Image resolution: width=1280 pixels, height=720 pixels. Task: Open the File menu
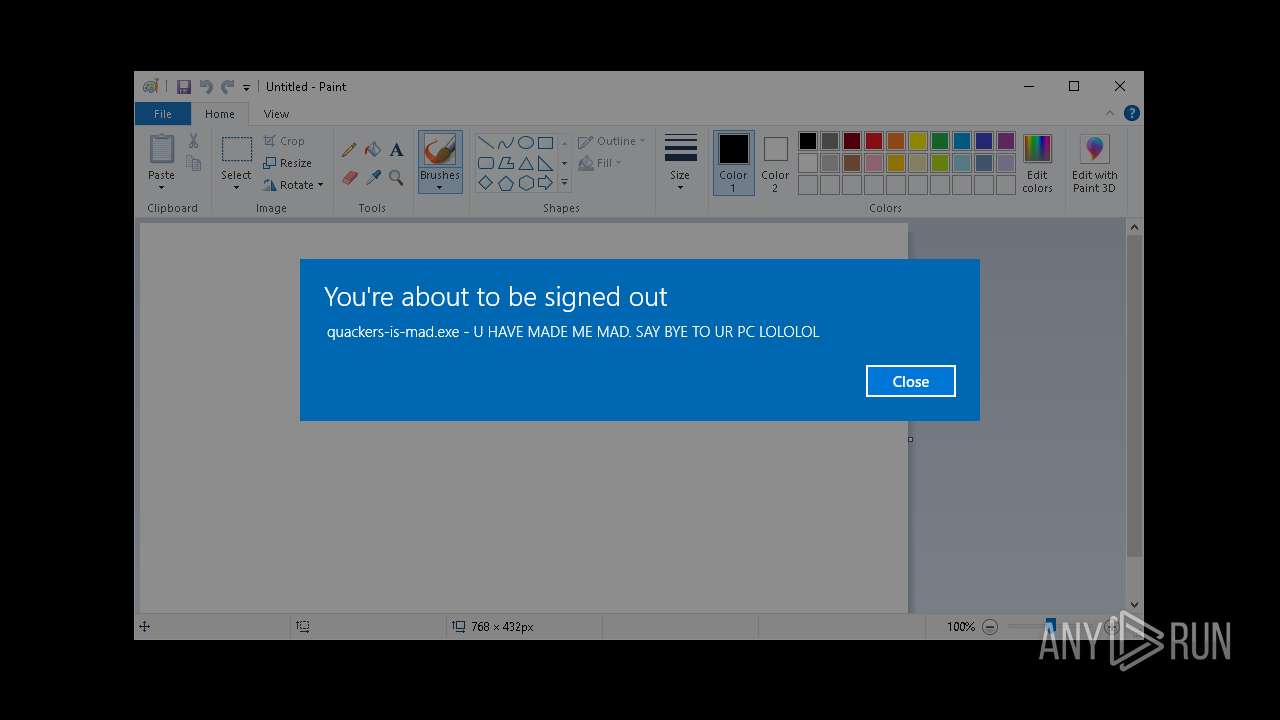coord(162,114)
